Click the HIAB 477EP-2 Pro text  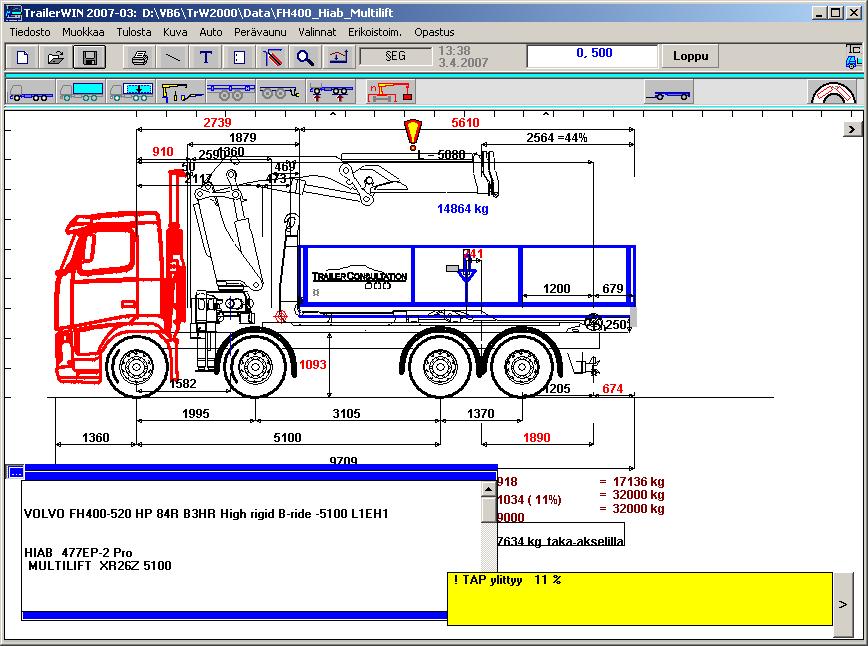[x=78, y=552]
